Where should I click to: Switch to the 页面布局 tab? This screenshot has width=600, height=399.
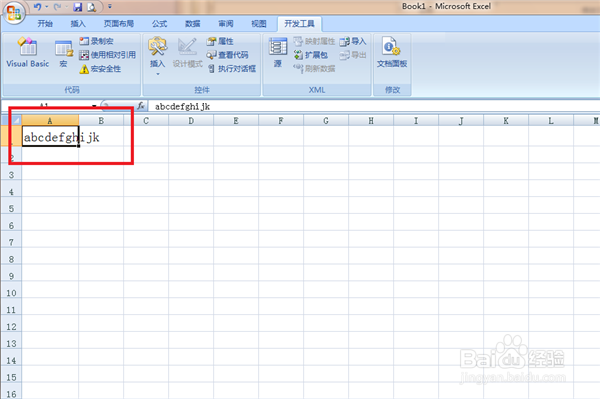[x=119, y=24]
